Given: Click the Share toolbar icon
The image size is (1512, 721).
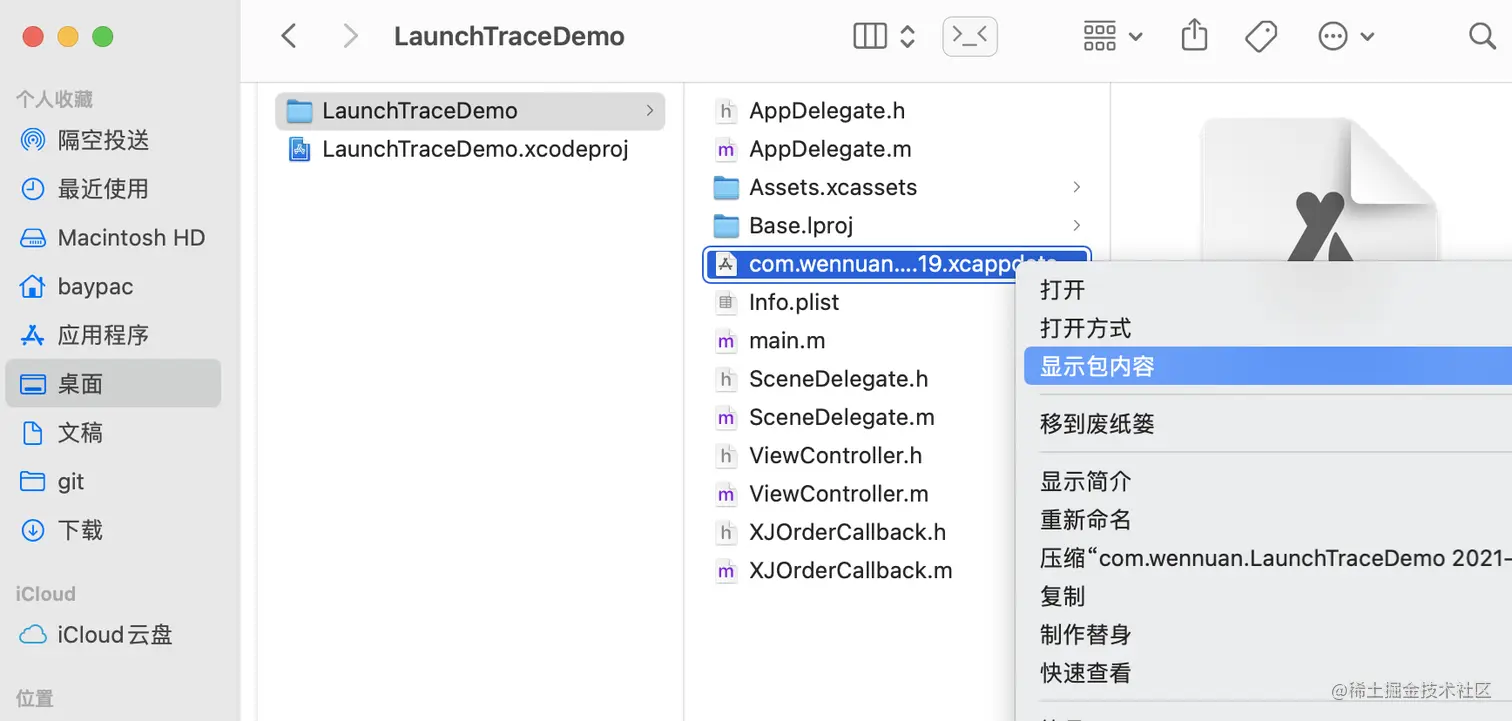Looking at the screenshot, I should [1194, 36].
